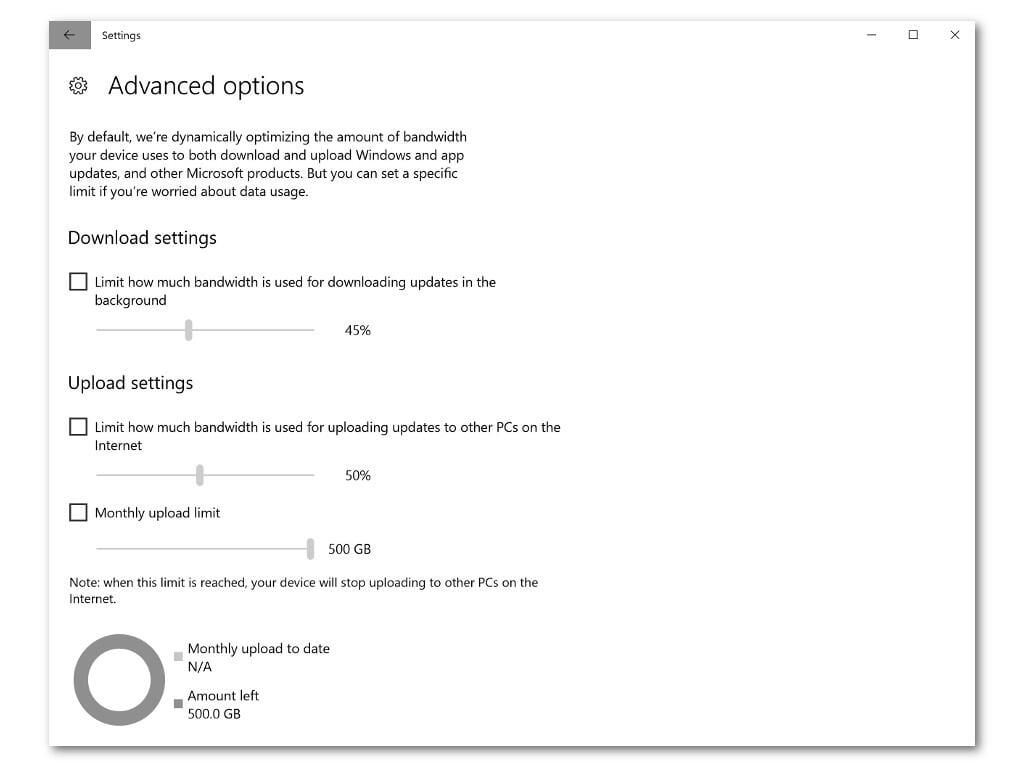Select the Download settings heading
1024x768 pixels.
(x=142, y=238)
